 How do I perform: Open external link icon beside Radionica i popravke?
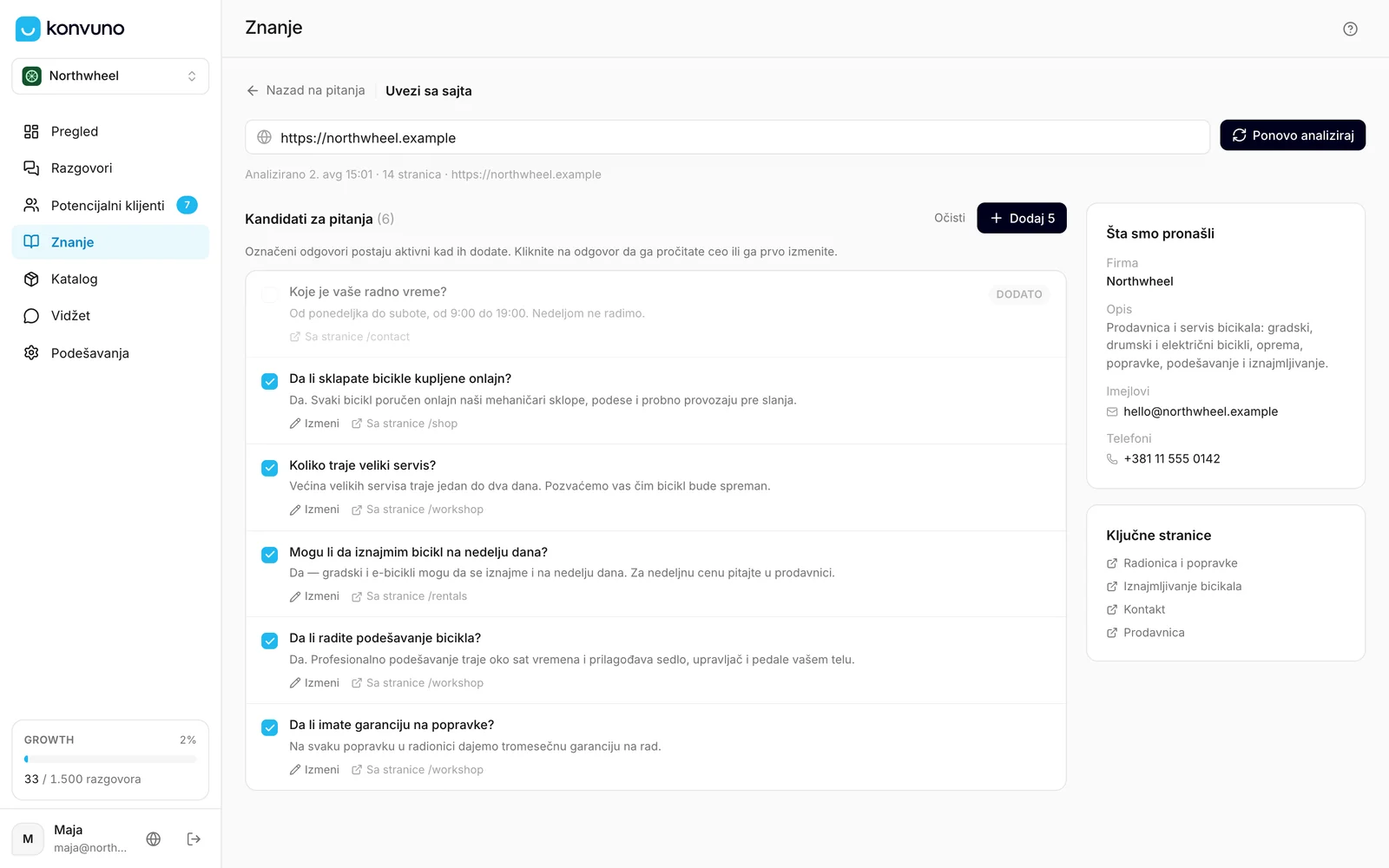pos(1112,563)
